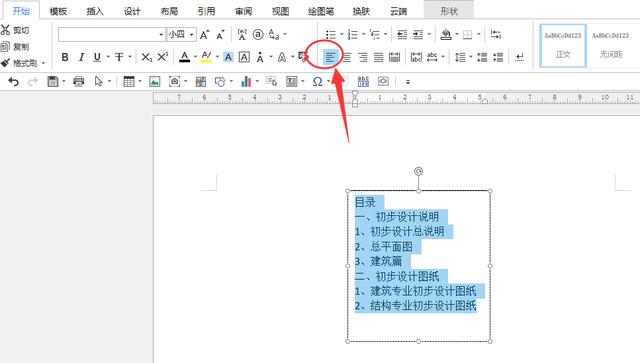
Task: Click the Insert Text Box icon
Action: pyautogui.click(x=291, y=82)
